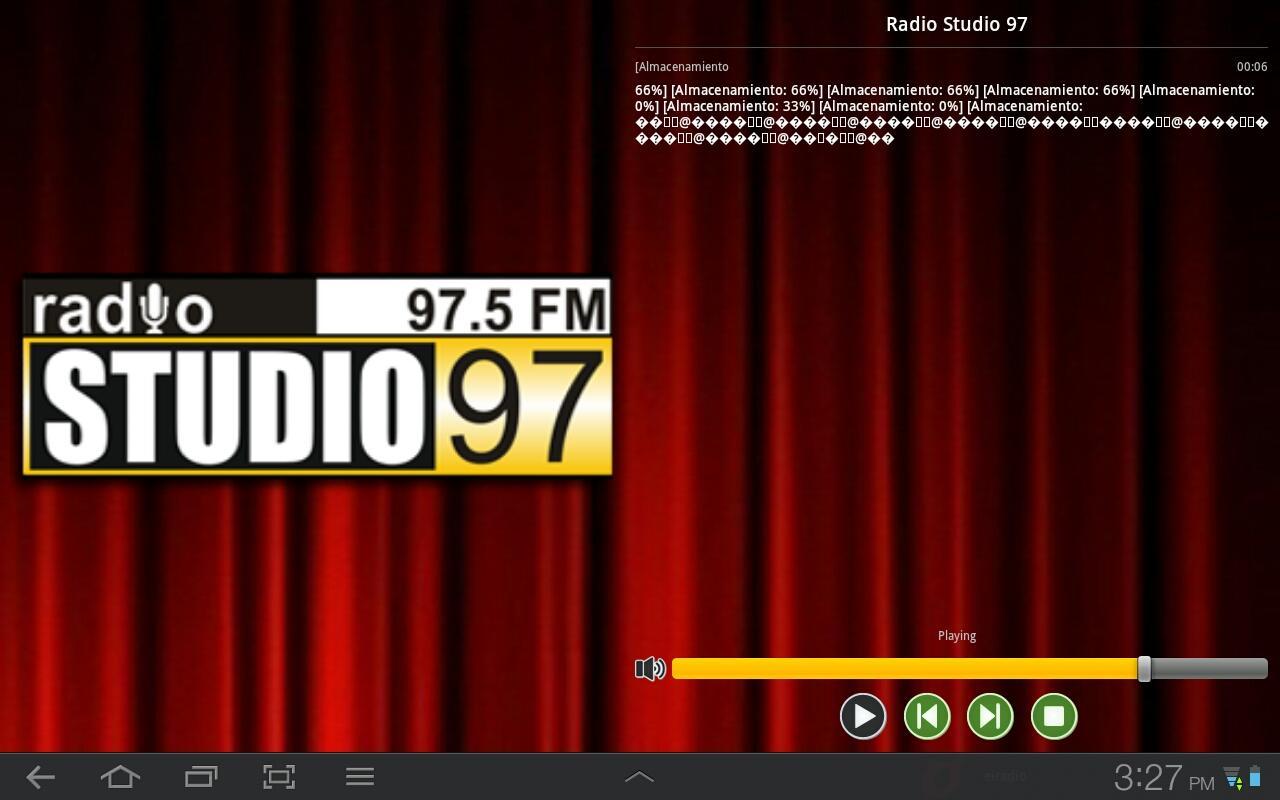
Task: Click the Android Back button
Action: 40,777
